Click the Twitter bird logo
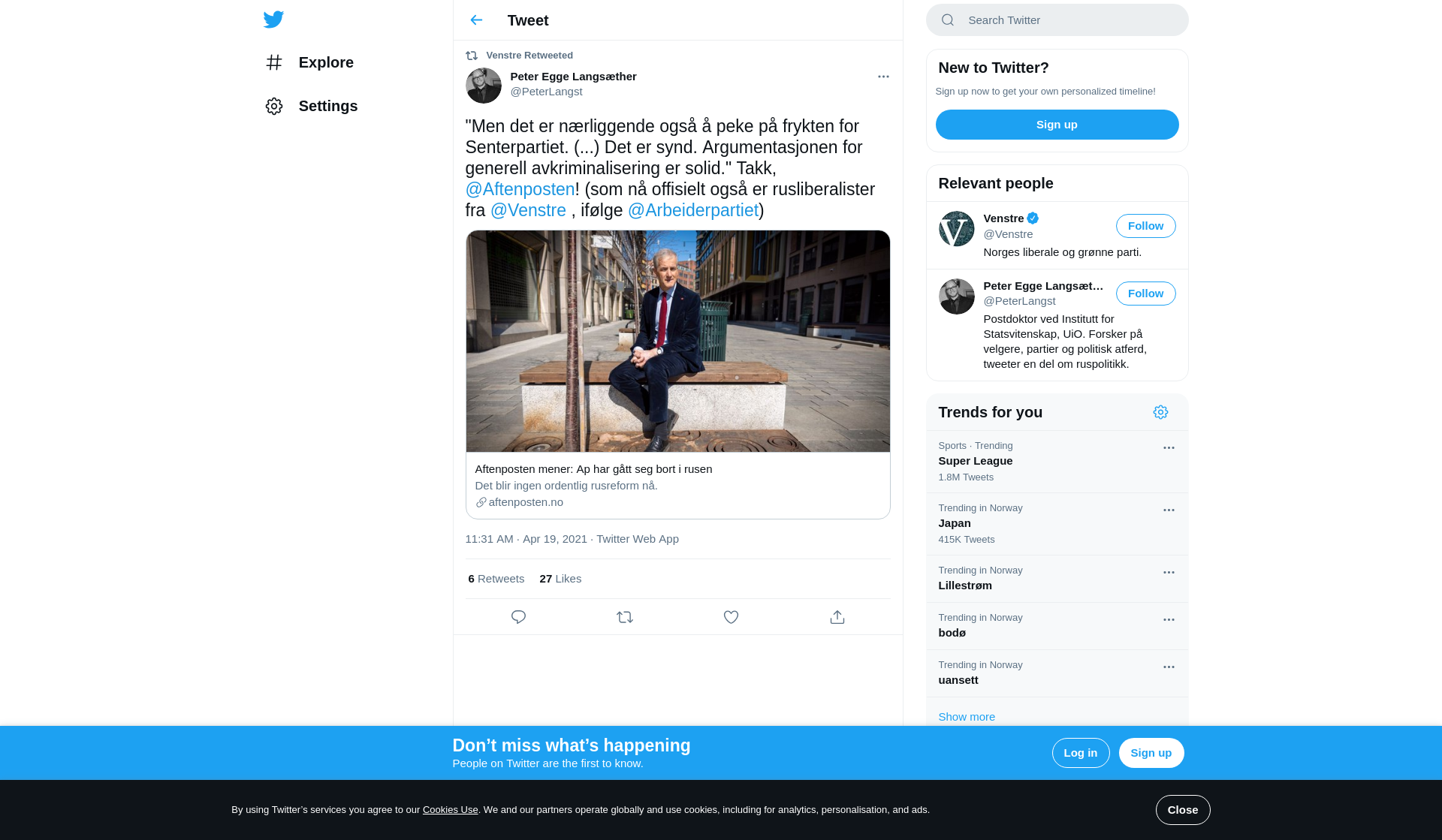This screenshot has width=1442, height=840. tap(273, 20)
